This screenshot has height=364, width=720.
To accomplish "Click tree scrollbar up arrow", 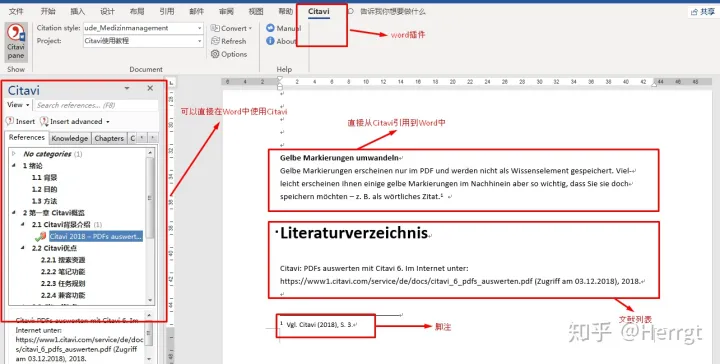I will [150, 152].
